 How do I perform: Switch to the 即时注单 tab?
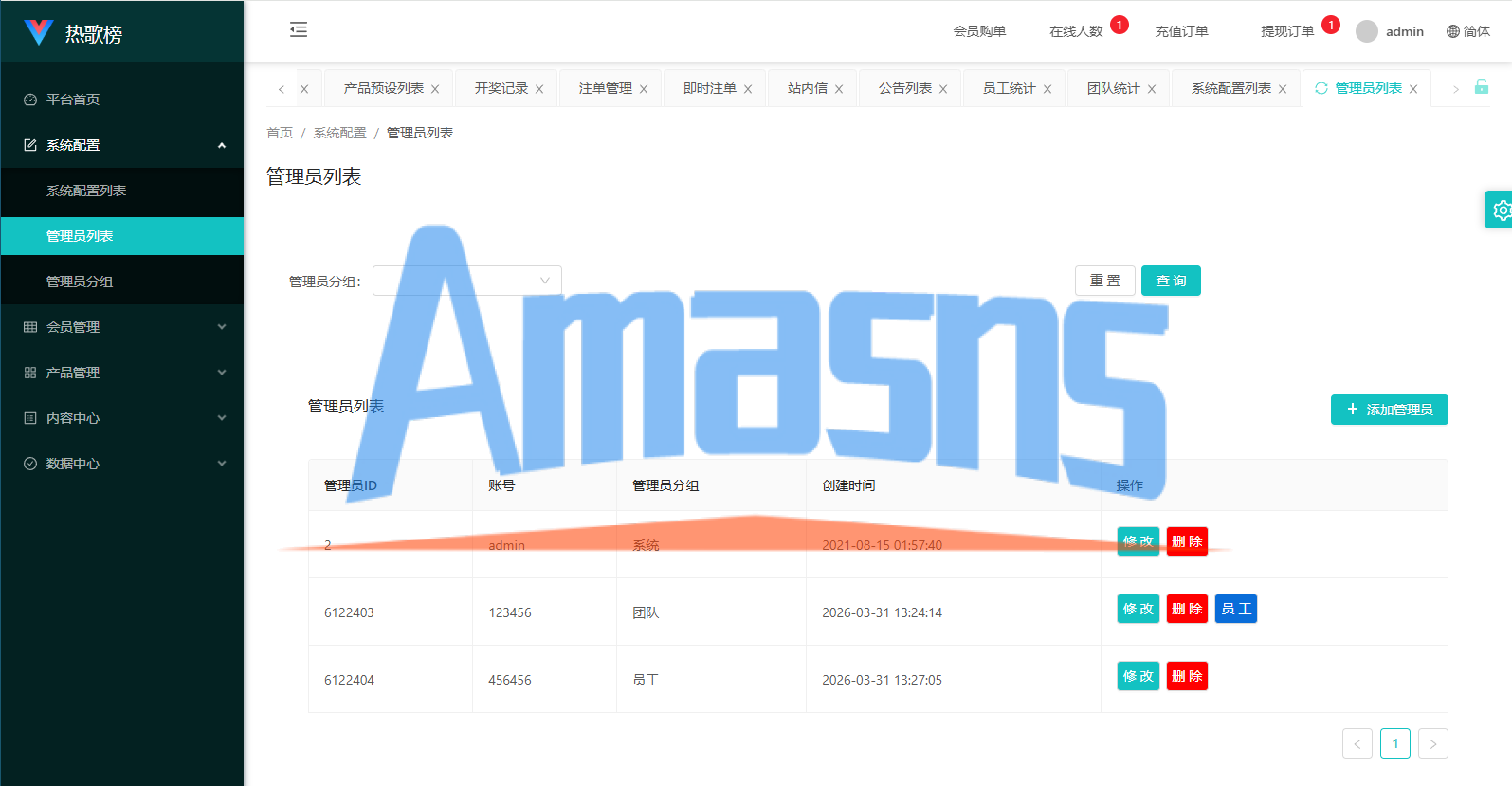coord(709,88)
